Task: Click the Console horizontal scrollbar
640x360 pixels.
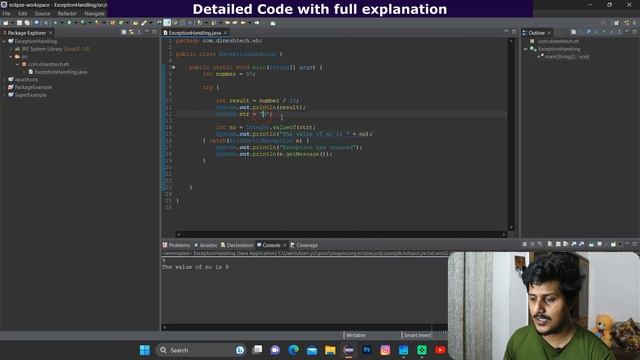Action: click(304, 327)
